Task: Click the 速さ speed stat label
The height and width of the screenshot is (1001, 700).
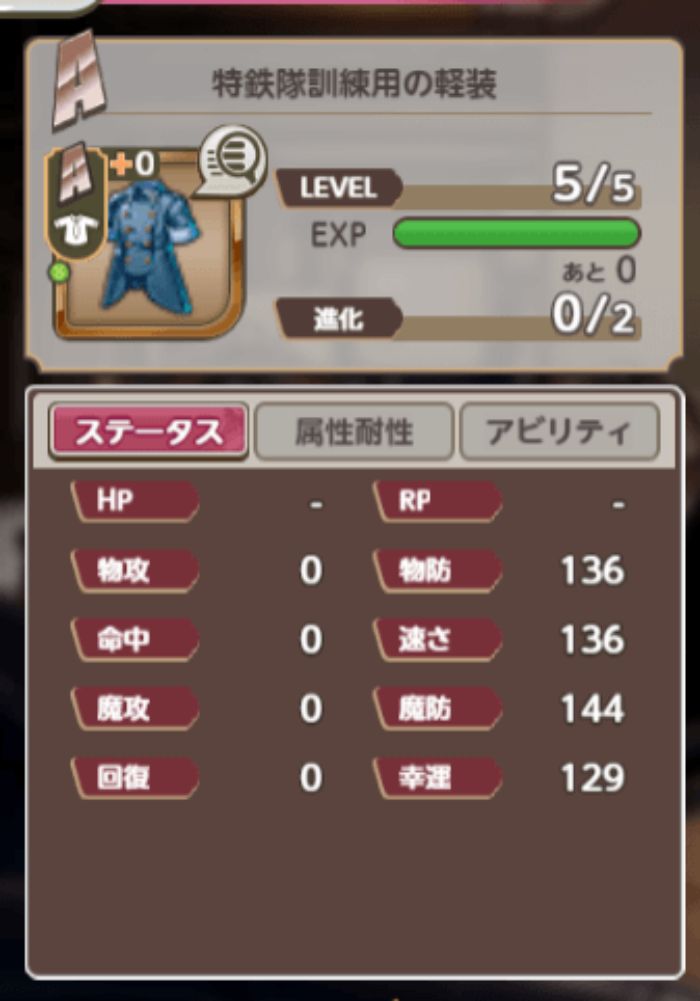Action: [437, 640]
